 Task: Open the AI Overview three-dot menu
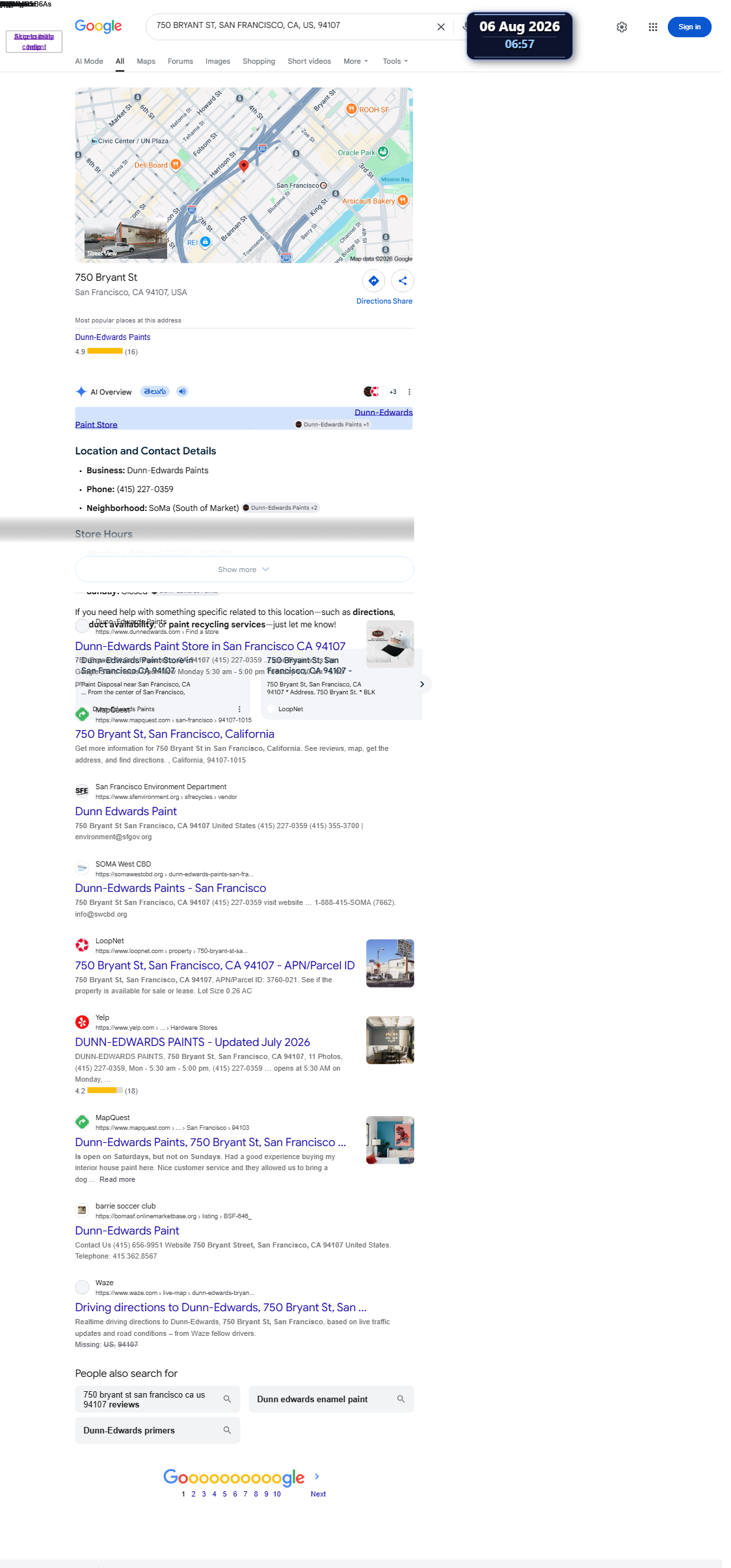point(409,392)
